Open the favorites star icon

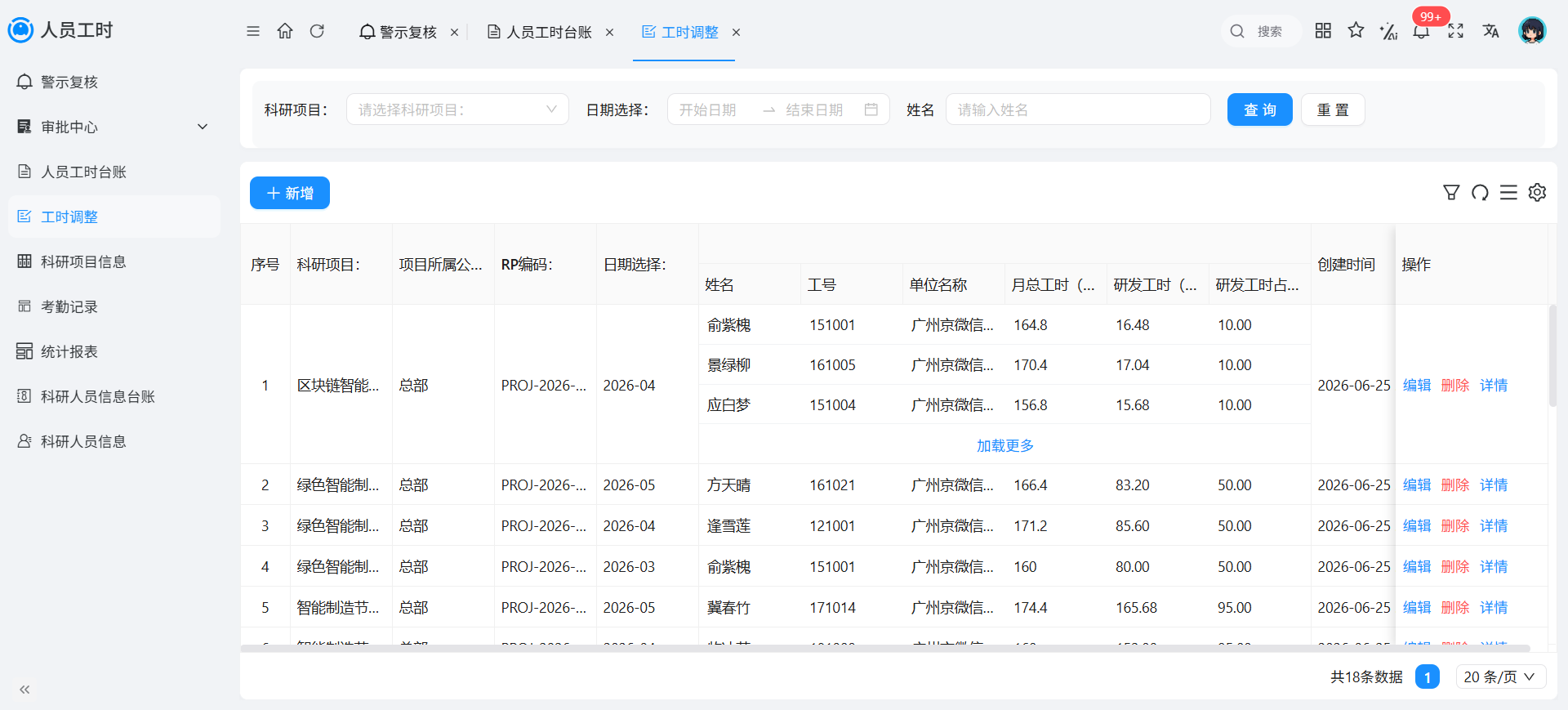(x=1356, y=31)
